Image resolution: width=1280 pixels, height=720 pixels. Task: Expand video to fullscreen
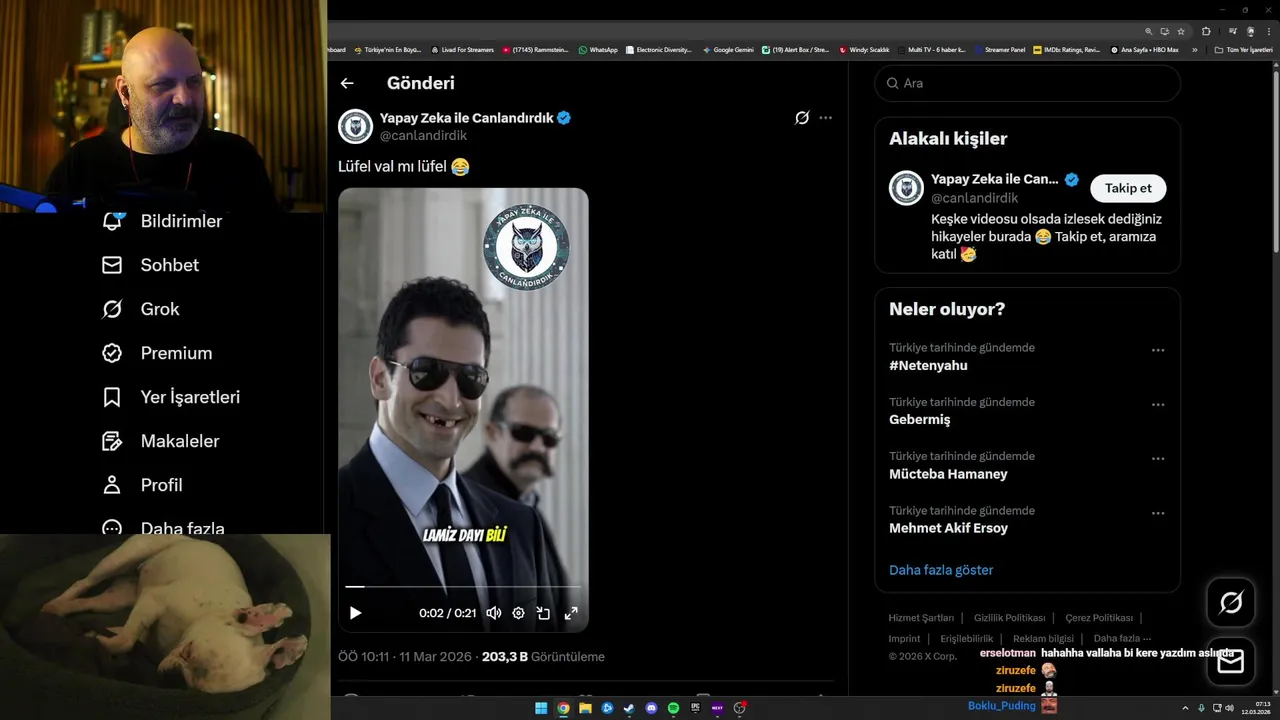coord(571,613)
